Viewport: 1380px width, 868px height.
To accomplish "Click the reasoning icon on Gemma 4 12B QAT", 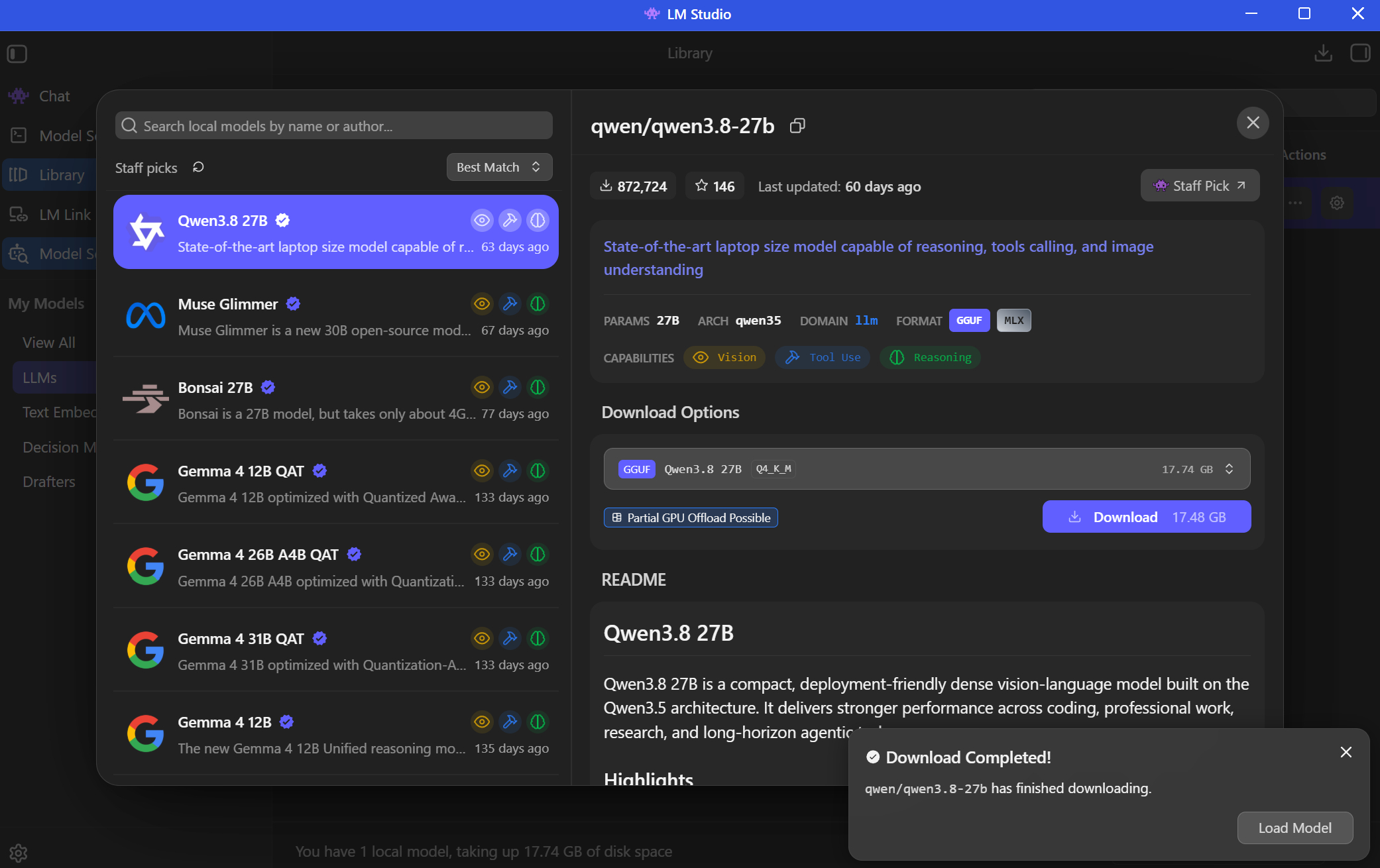I will pyautogui.click(x=538, y=470).
